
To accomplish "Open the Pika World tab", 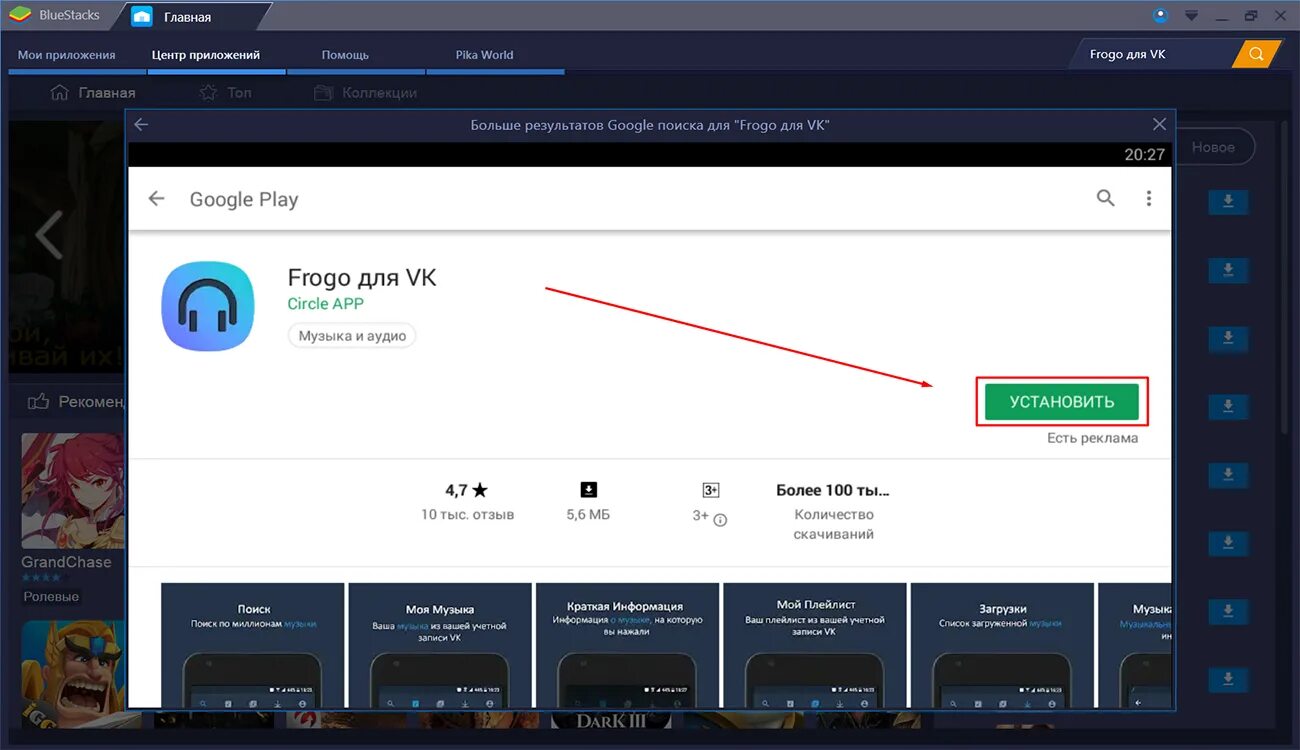I will pyautogui.click(x=484, y=55).
